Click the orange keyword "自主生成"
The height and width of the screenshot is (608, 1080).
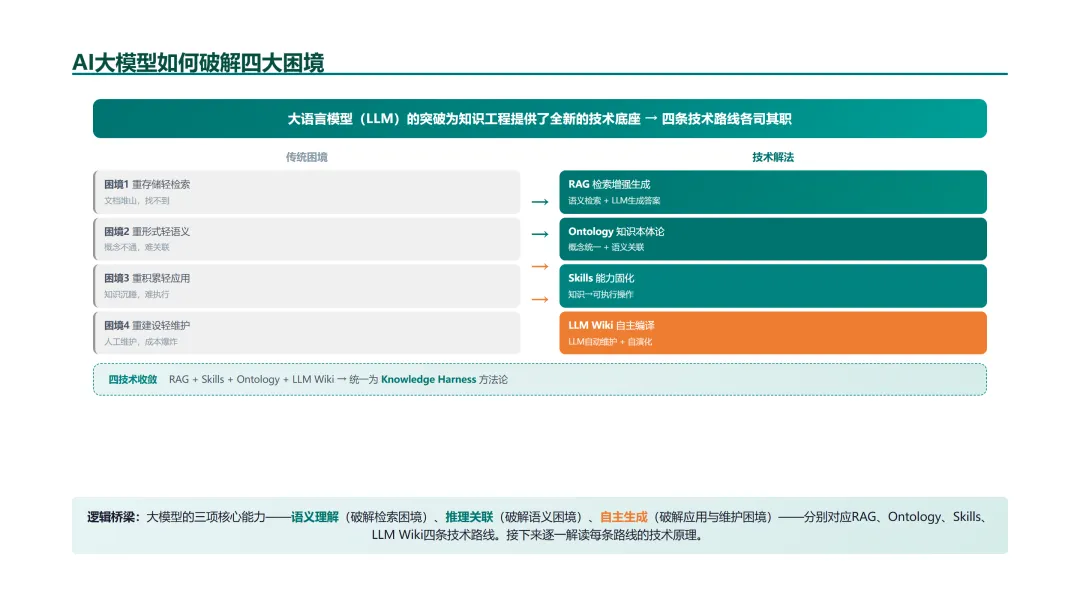(624, 517)
